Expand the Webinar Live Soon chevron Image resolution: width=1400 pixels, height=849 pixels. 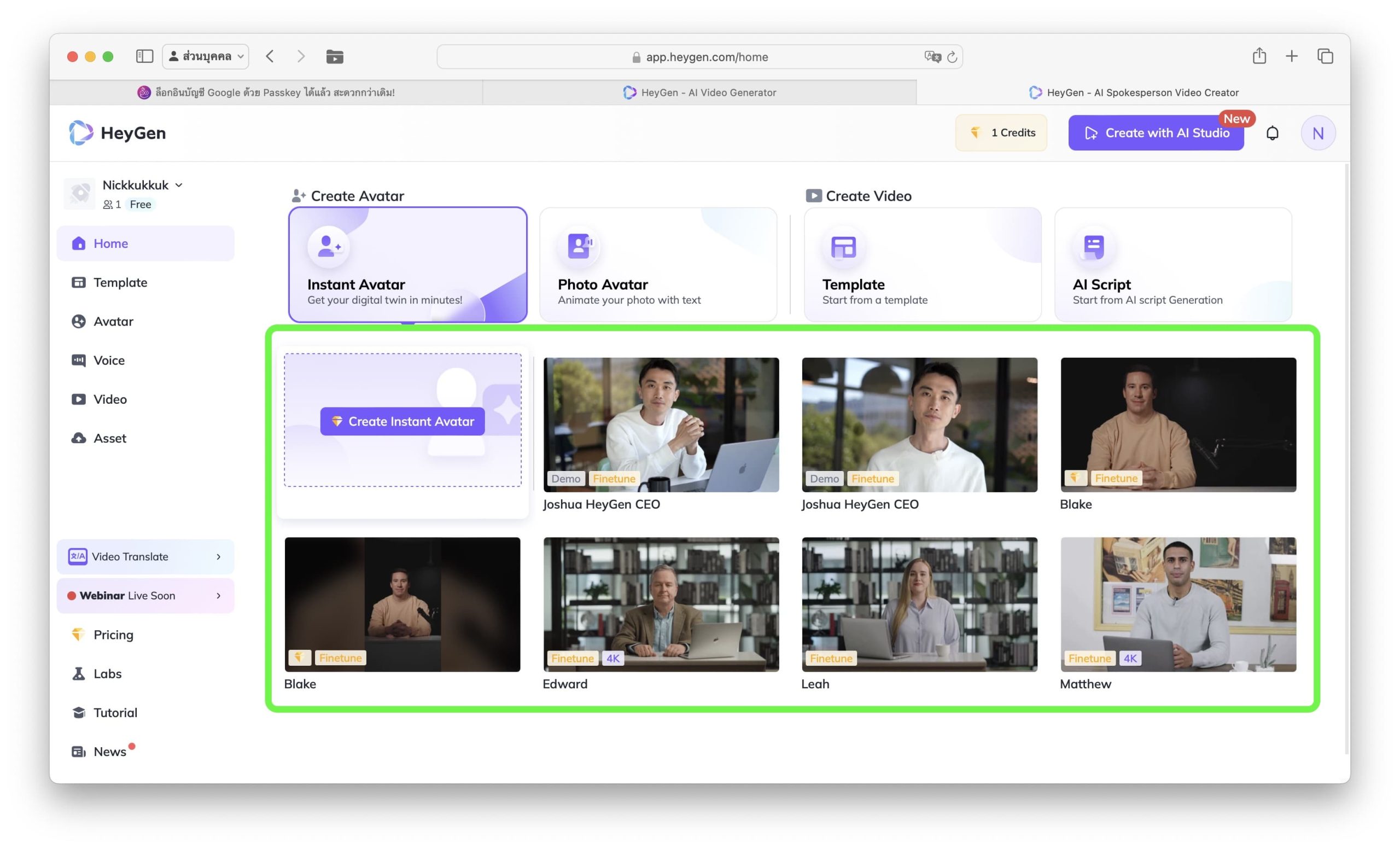pyautogui.click(x=219, y=596)
